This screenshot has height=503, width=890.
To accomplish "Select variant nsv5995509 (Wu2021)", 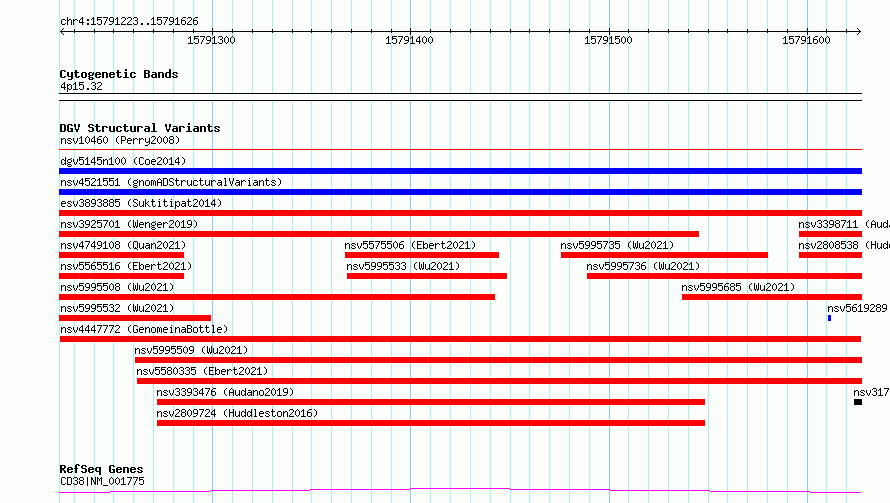I will tap(191, 350).
